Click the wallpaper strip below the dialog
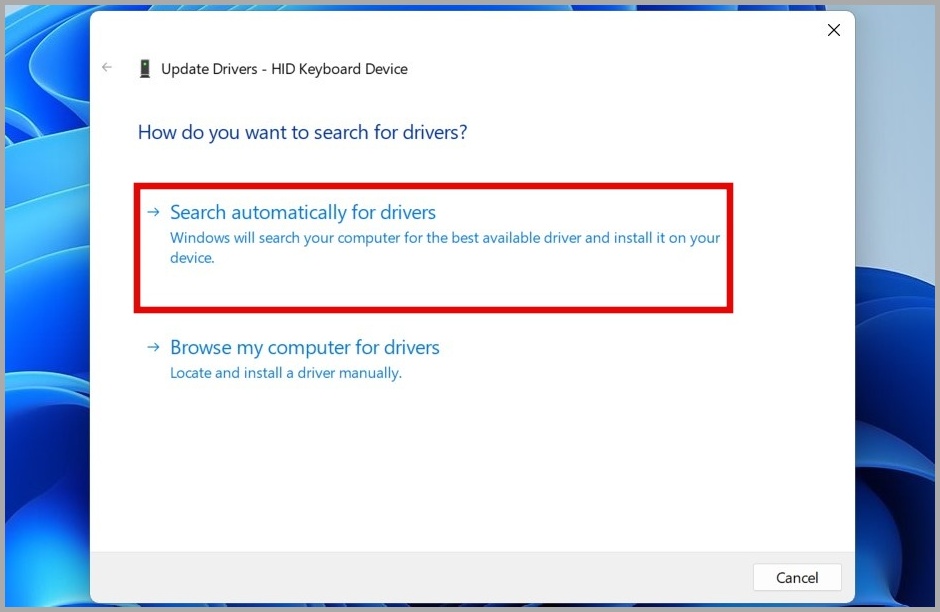This screenshot has height=612, width=940. coord(470,607)
